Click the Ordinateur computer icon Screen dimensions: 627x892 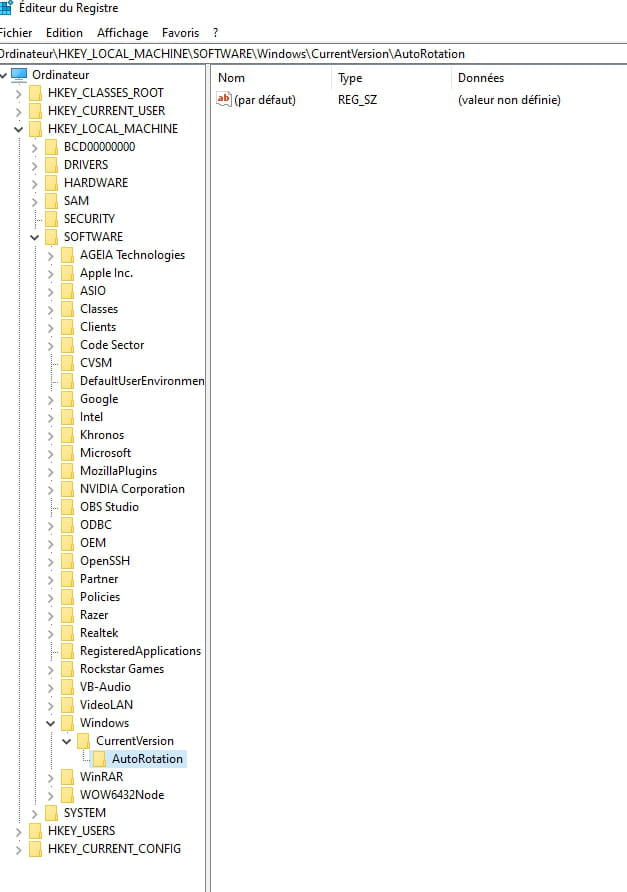(x=19, y=75)
